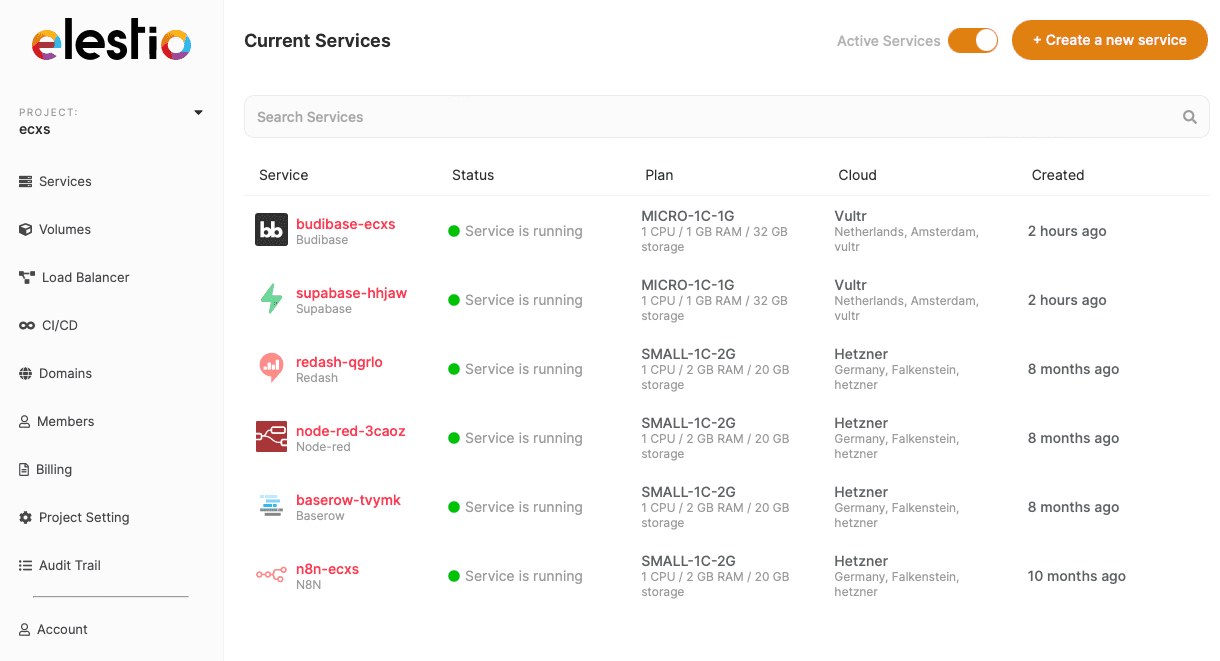Click the Volumes cube icon
Image resolution: width=1220 pixels, height=661 pixels.
tap(26, 229)
